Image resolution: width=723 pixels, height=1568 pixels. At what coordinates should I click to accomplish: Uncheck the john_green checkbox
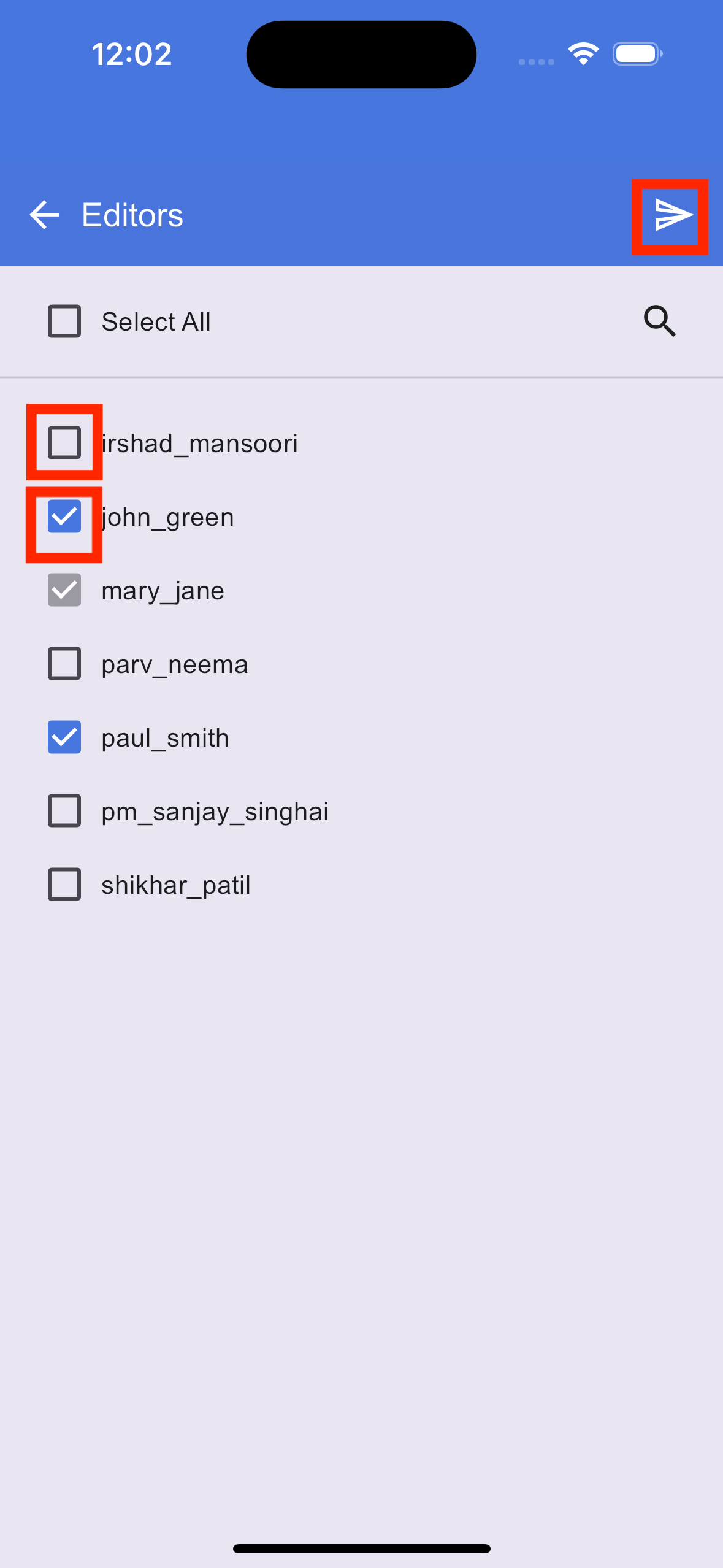click(x=64, y=516)
